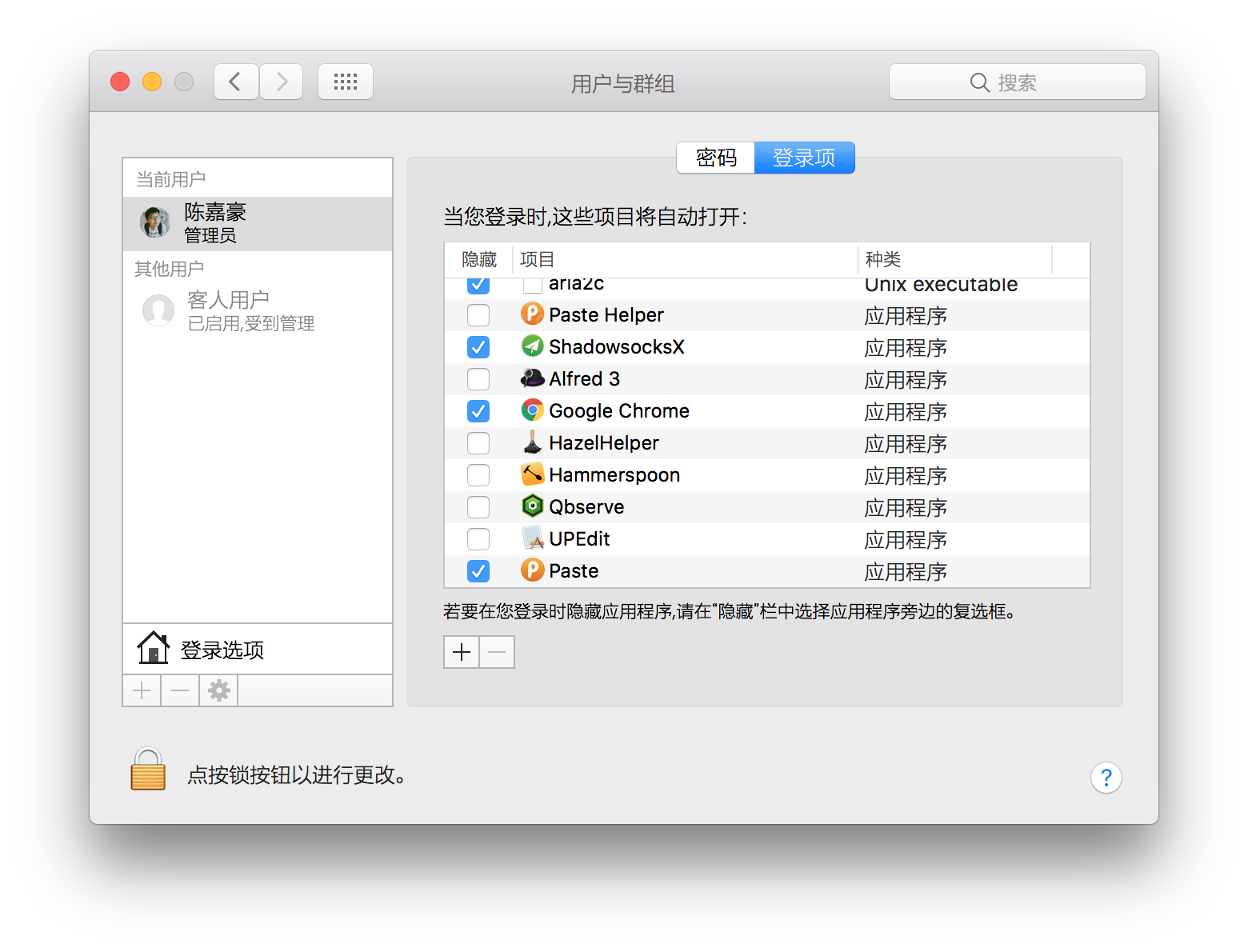1248x952 pixels.
Task: Click the Paste Helper icon
Action: tap(532, 314)
